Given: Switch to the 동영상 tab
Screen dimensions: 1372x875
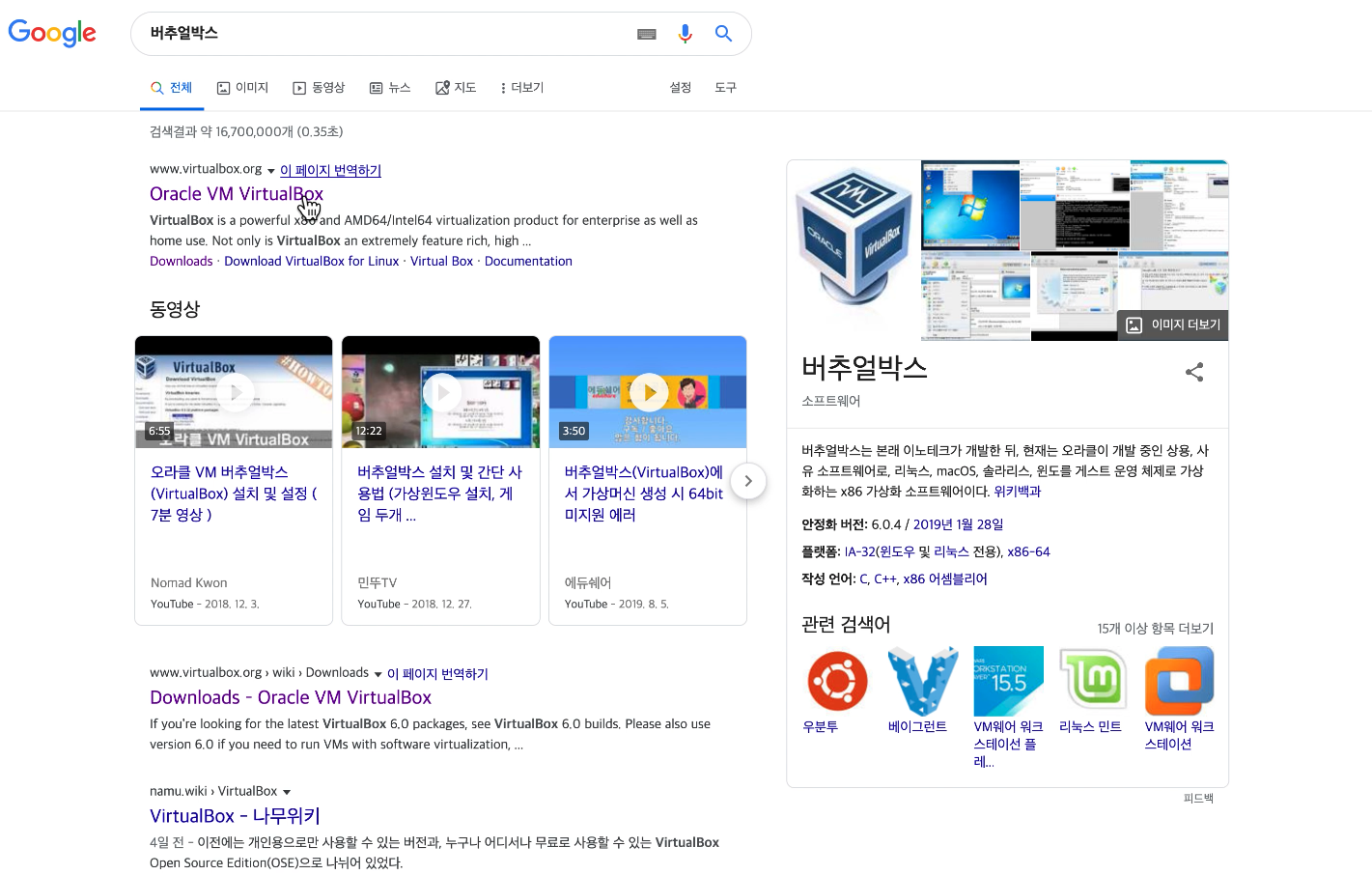Looking at the screenshot, I should tap(319, 88).
